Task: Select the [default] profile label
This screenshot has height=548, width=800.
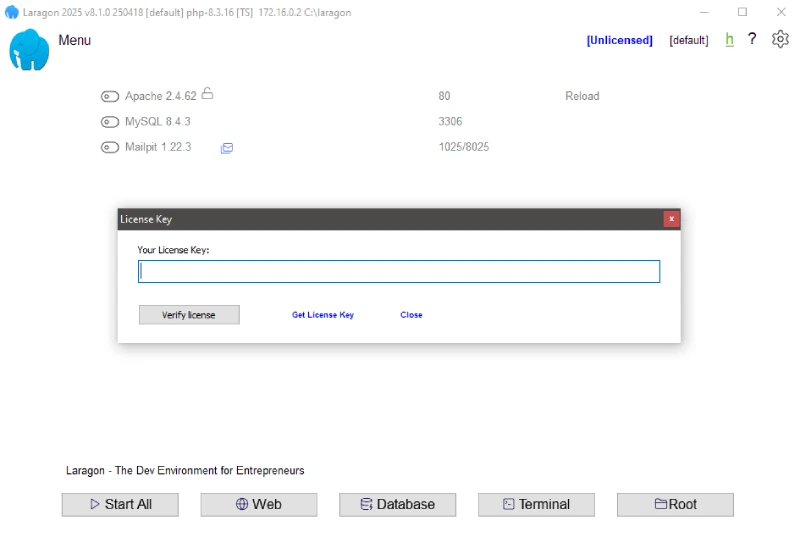Action: [x=689, y=40]
